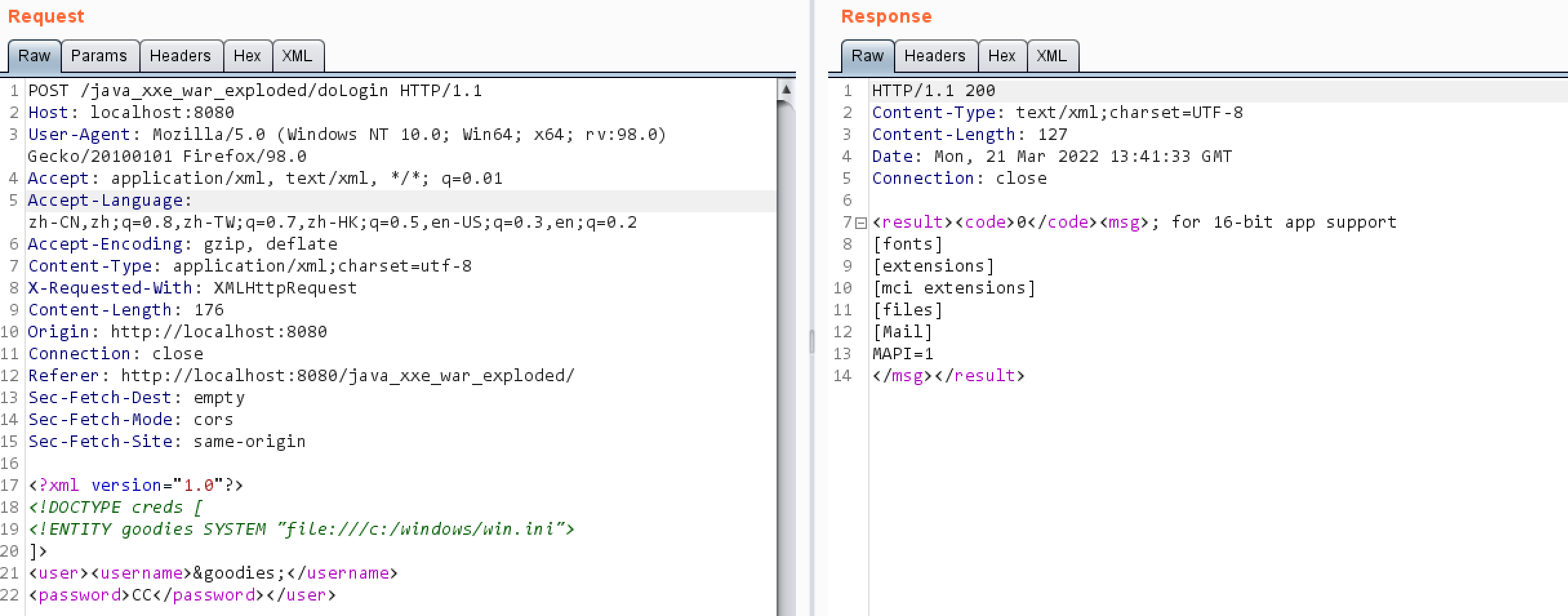Switch to the Request Hex tab
The width and height of the screenshot is (1568, 616).
point(247,56)
